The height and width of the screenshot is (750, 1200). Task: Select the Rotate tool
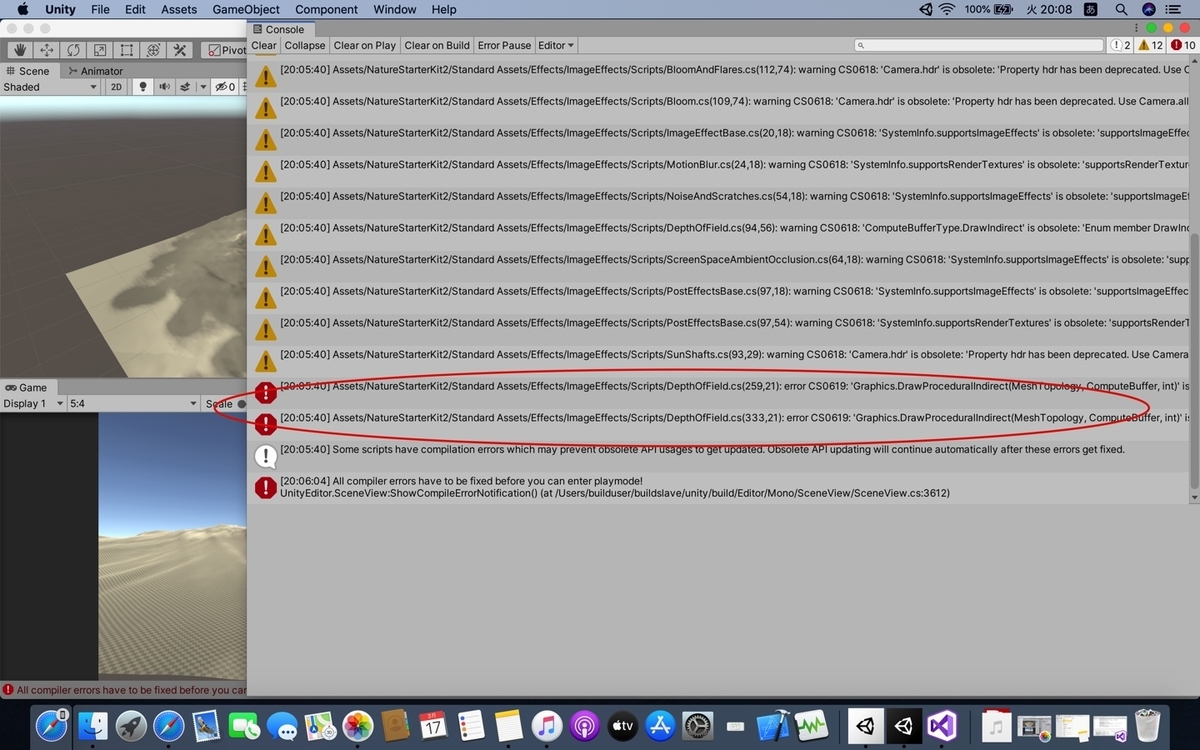pos(73,50)
